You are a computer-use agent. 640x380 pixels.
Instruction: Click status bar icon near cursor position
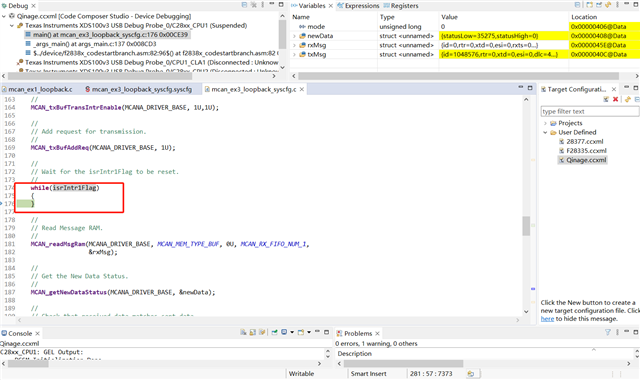tap(471, 373)
